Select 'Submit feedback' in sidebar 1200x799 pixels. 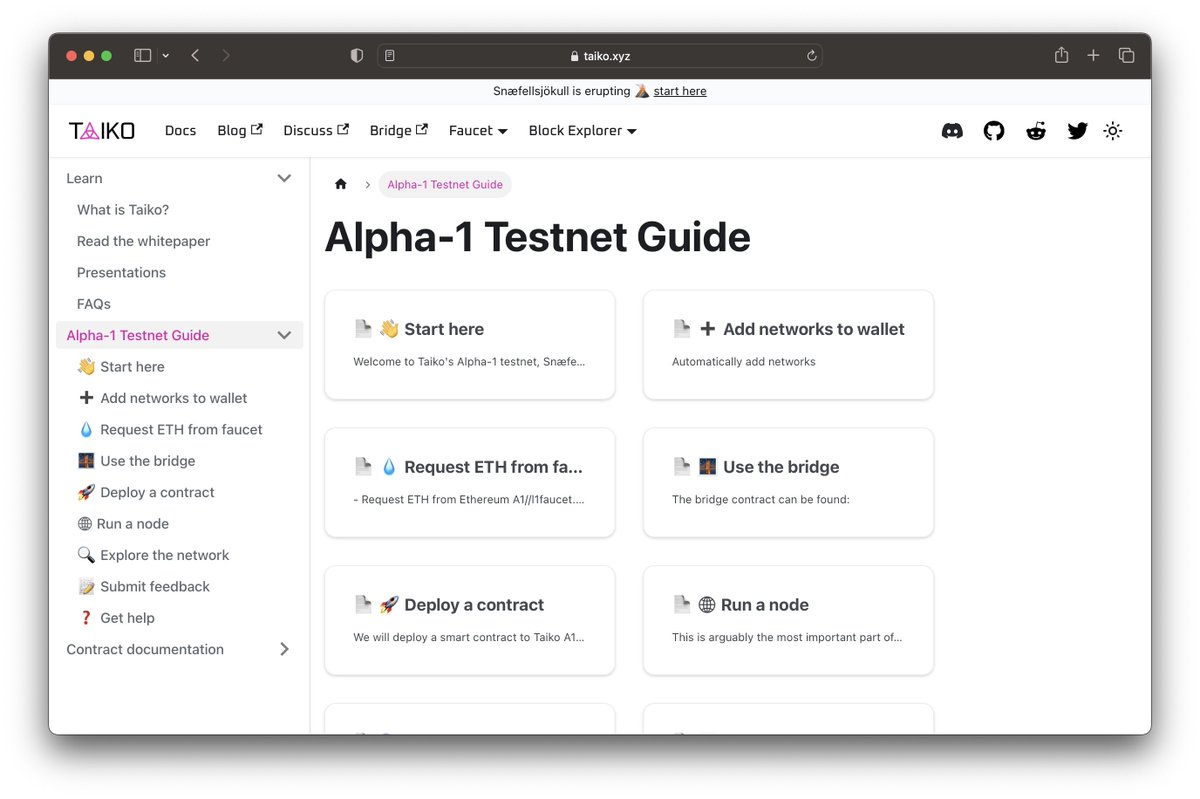pyautogui.click(x=144, y=587)
